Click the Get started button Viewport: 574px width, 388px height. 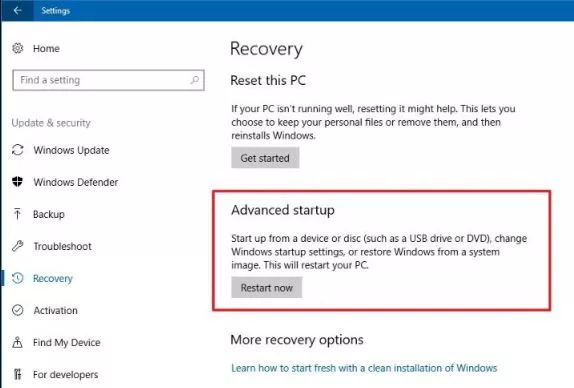pos(265,158)
